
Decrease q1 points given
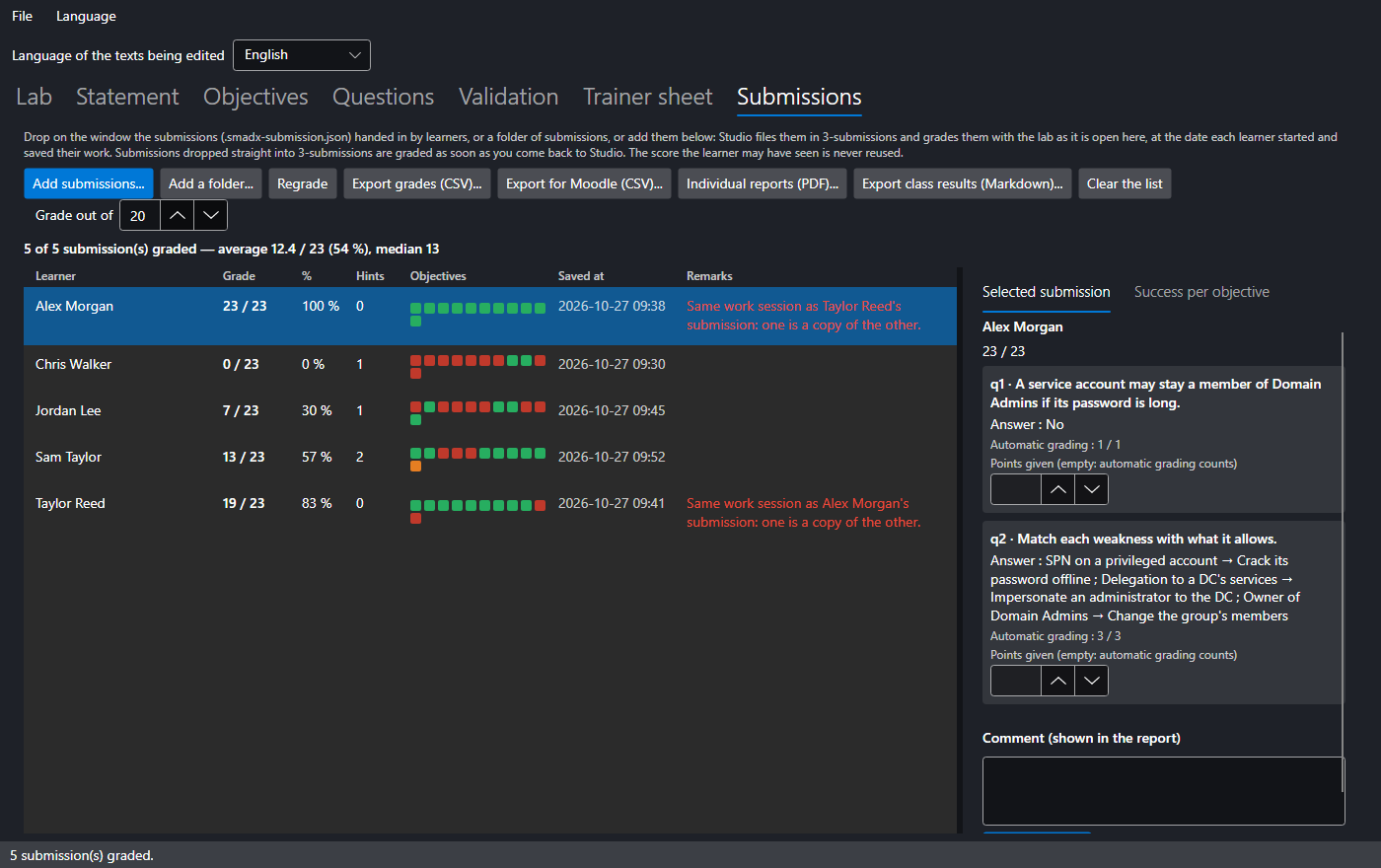[x=1091, y=489]
